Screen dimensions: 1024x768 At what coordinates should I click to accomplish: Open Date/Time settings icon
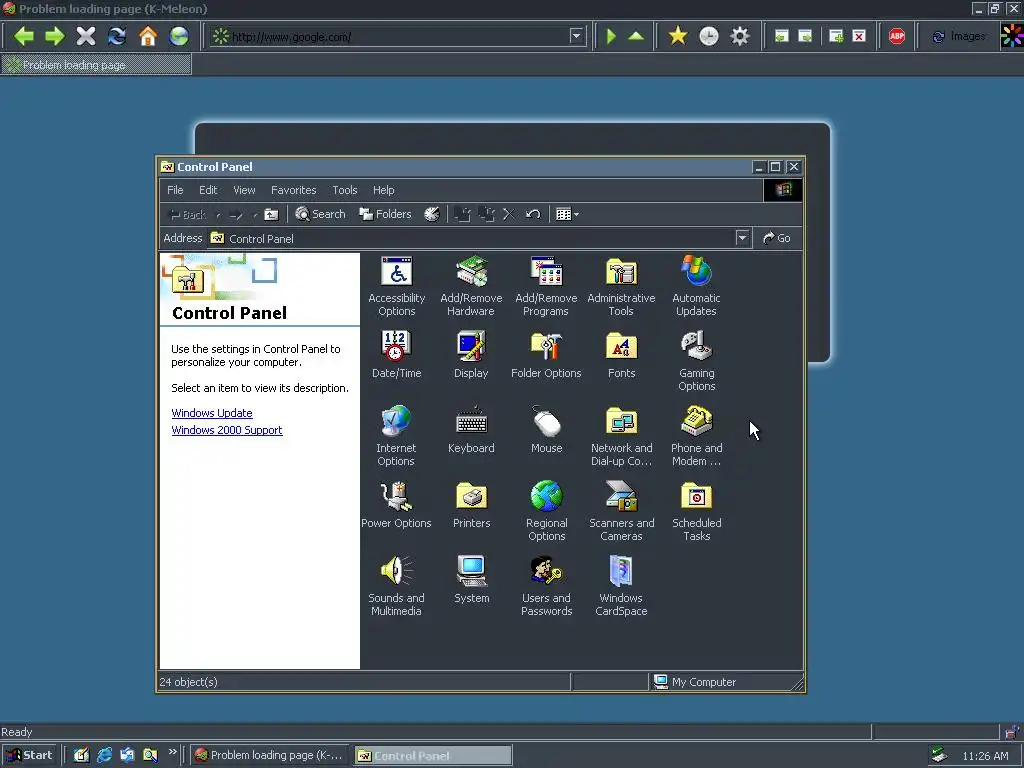(x=396, y=355)
